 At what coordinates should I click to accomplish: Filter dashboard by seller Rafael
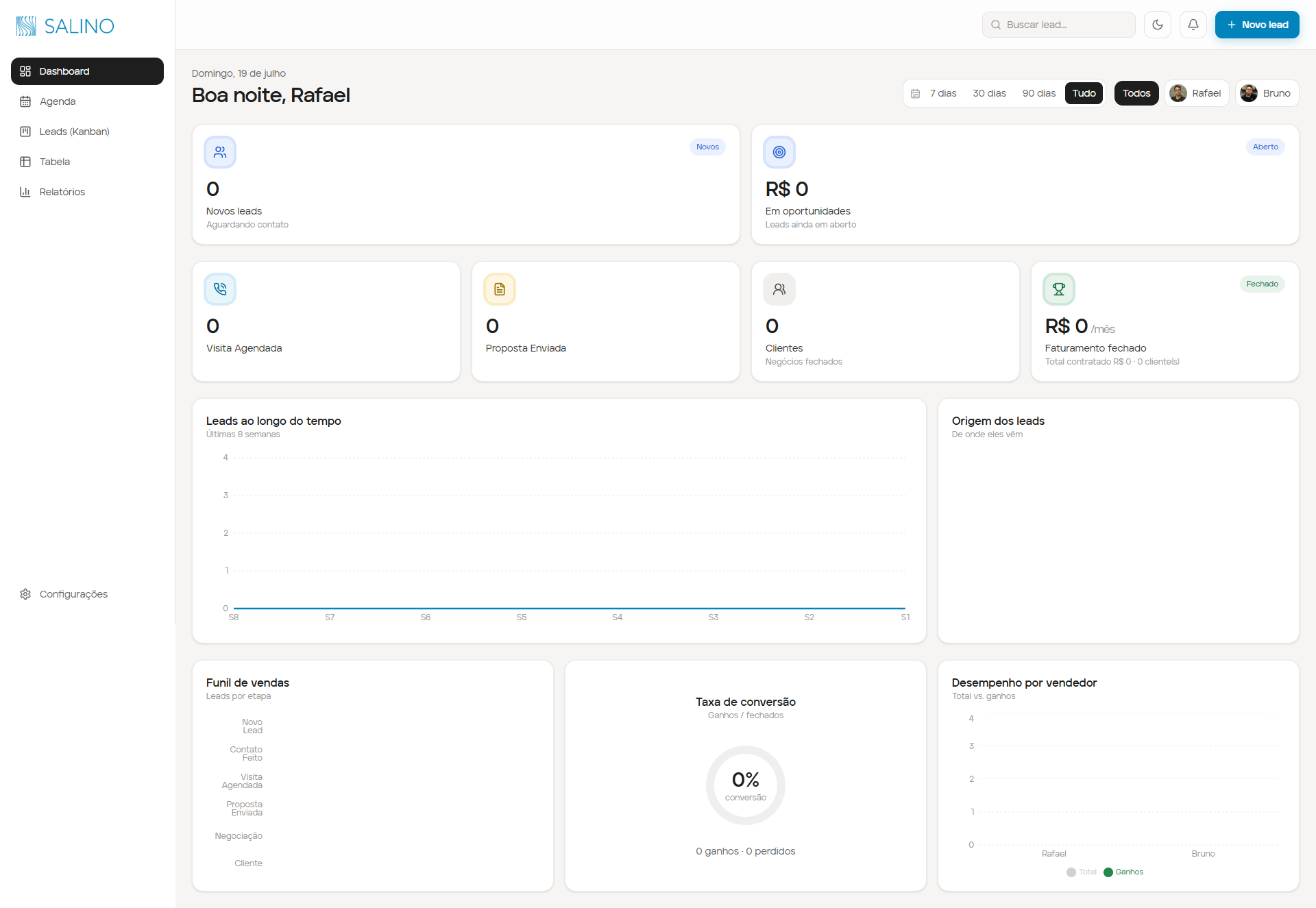pos(1197,93)
